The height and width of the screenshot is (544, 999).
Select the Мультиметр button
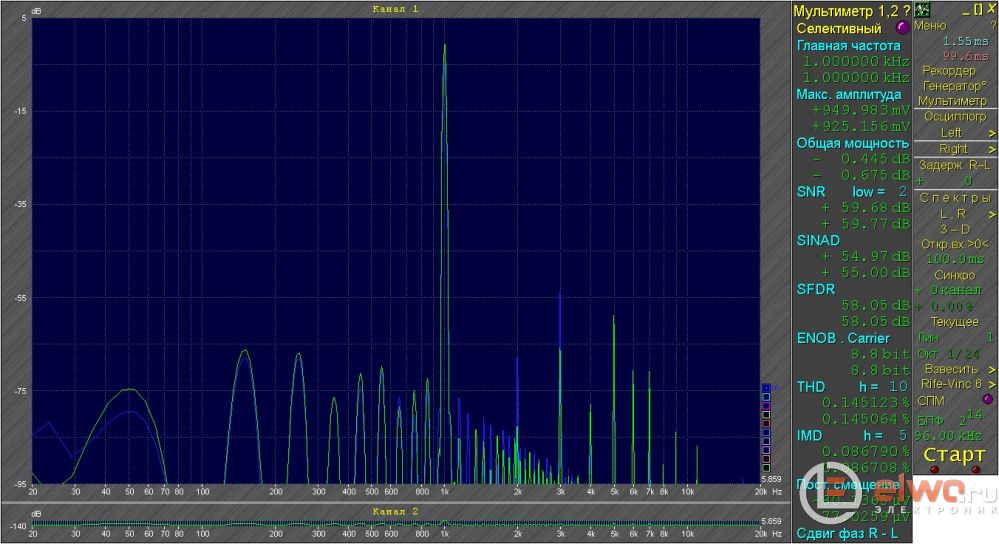(x=953, y=101)
